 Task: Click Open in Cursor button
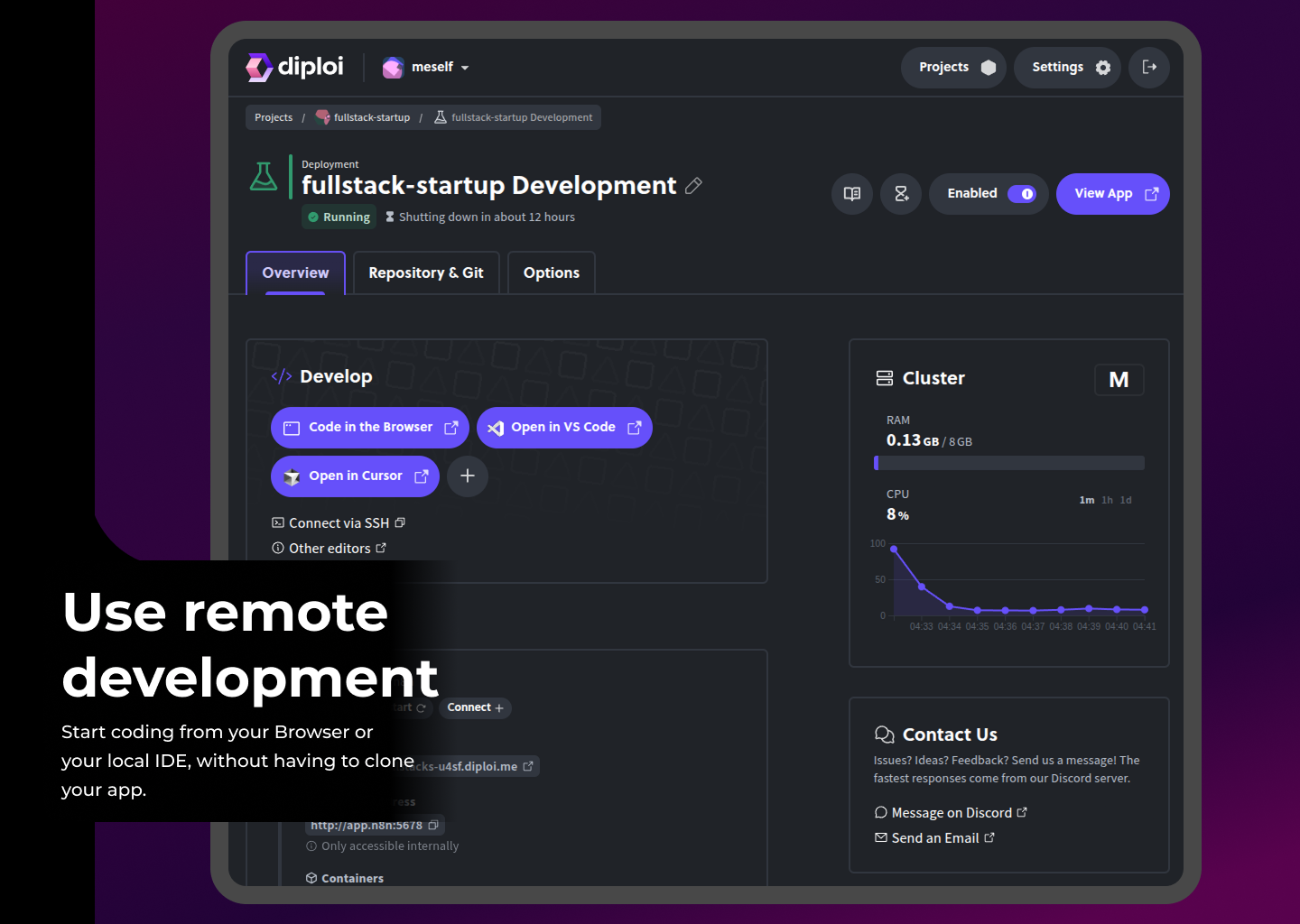click(355, 476)
